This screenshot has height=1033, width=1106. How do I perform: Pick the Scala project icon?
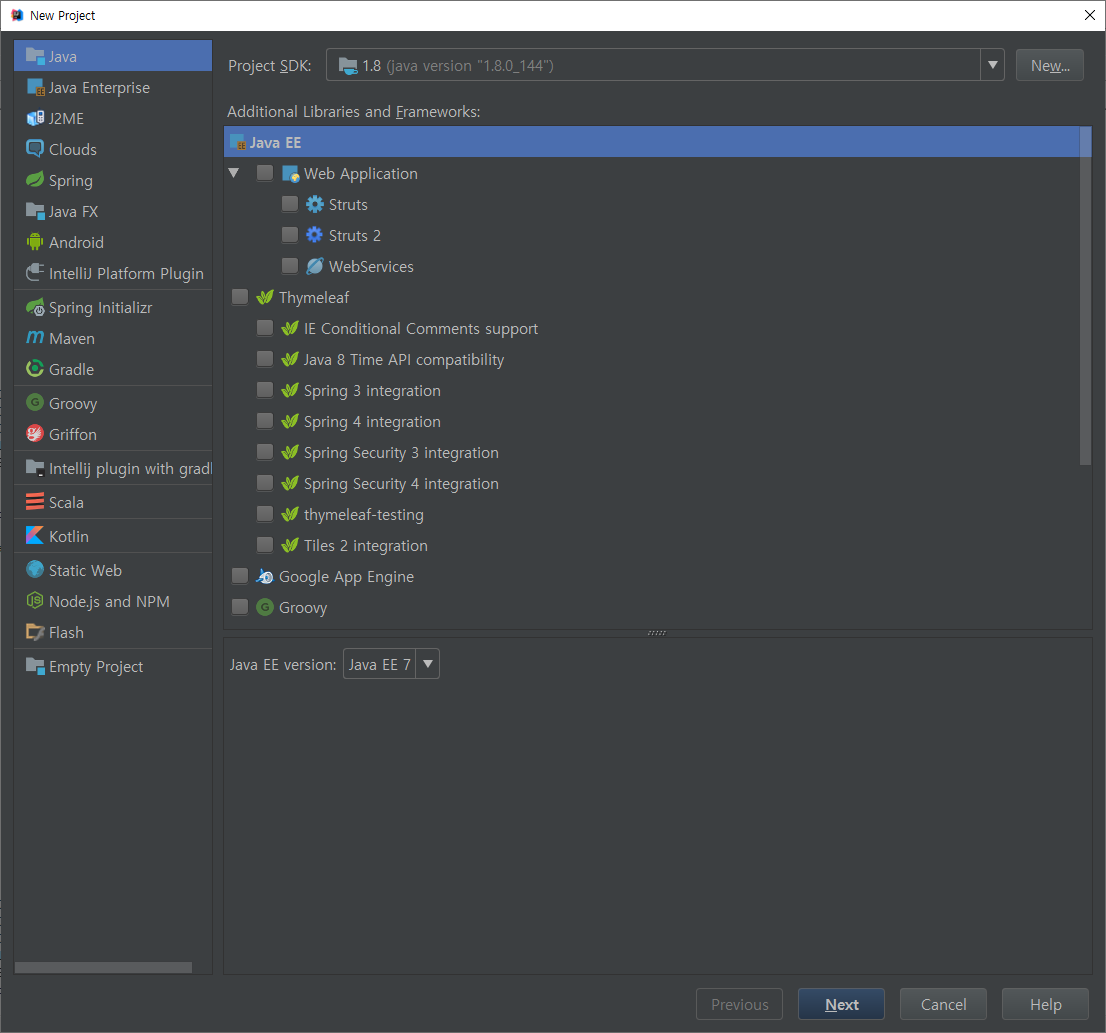coord(35,502)
